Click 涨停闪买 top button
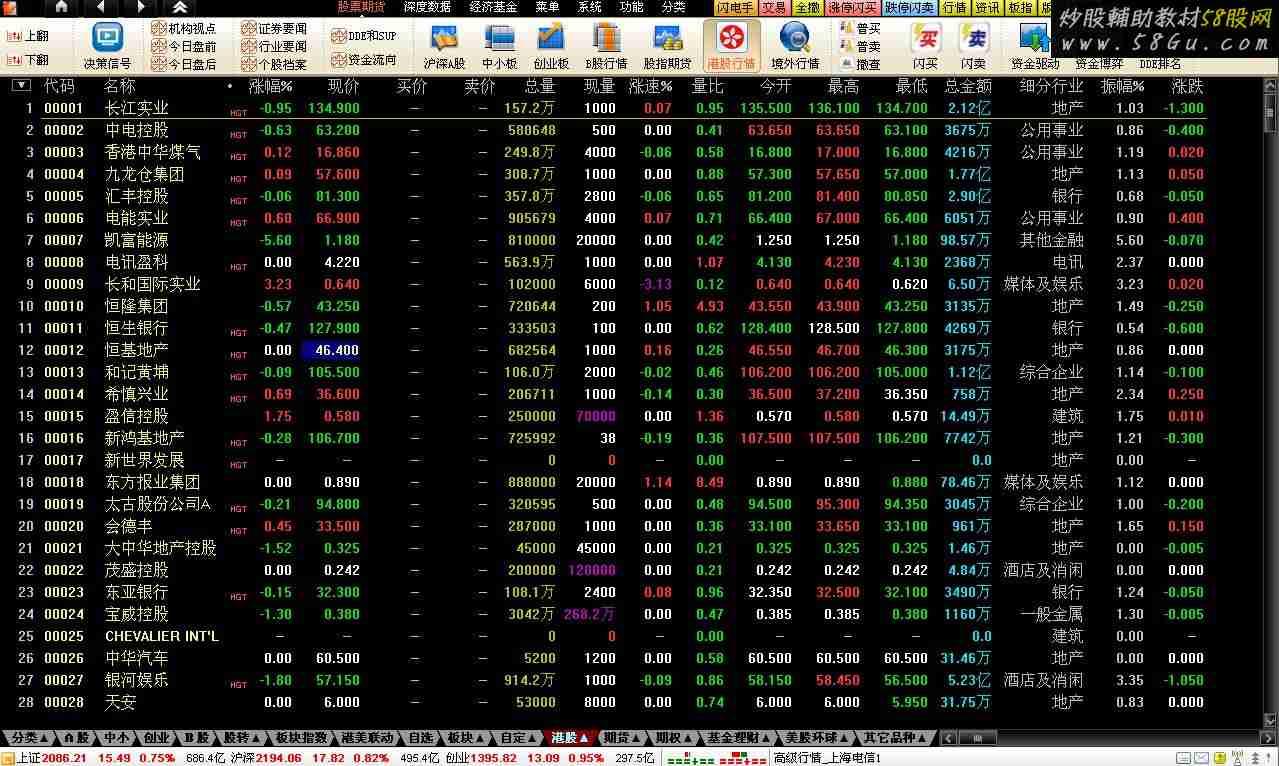The height and width of the screenshot is (766, 1279). [852, 7]
